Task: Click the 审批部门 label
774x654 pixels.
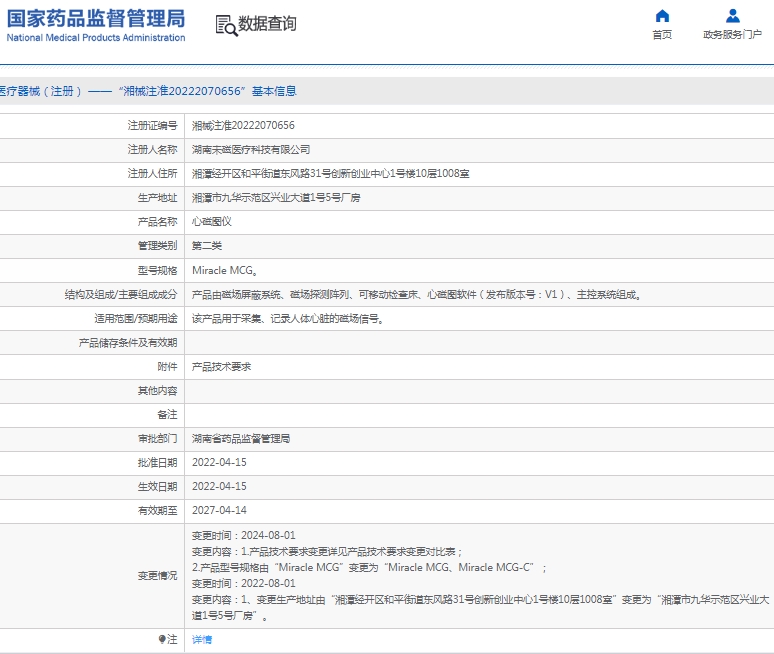Action: (x=157, y=438)
